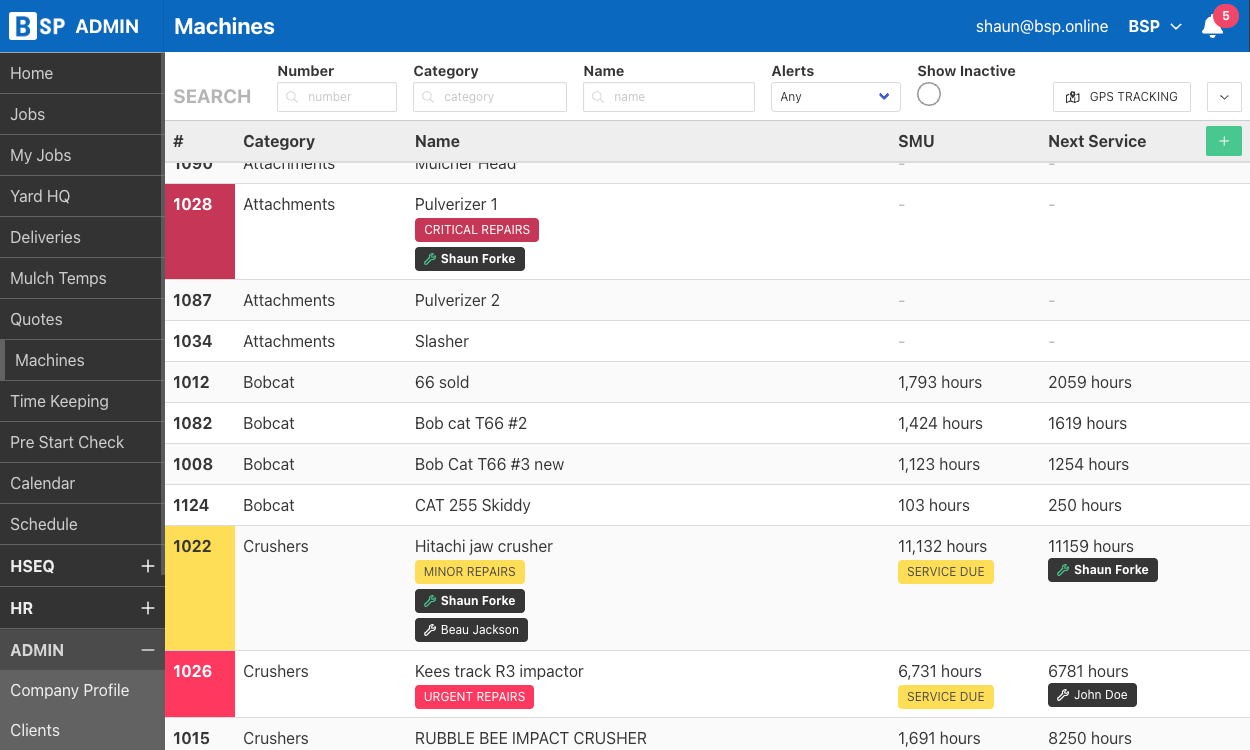Click the Next Service column header
The height and width of the screenshot is (750, 1250).
click(1097, 141)
